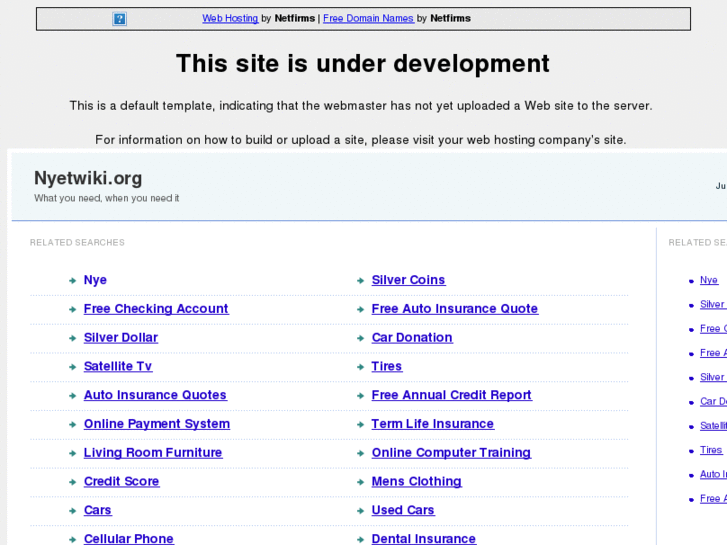
Task: Open the Cellular Phone link
Action: [x=129, y=539]
